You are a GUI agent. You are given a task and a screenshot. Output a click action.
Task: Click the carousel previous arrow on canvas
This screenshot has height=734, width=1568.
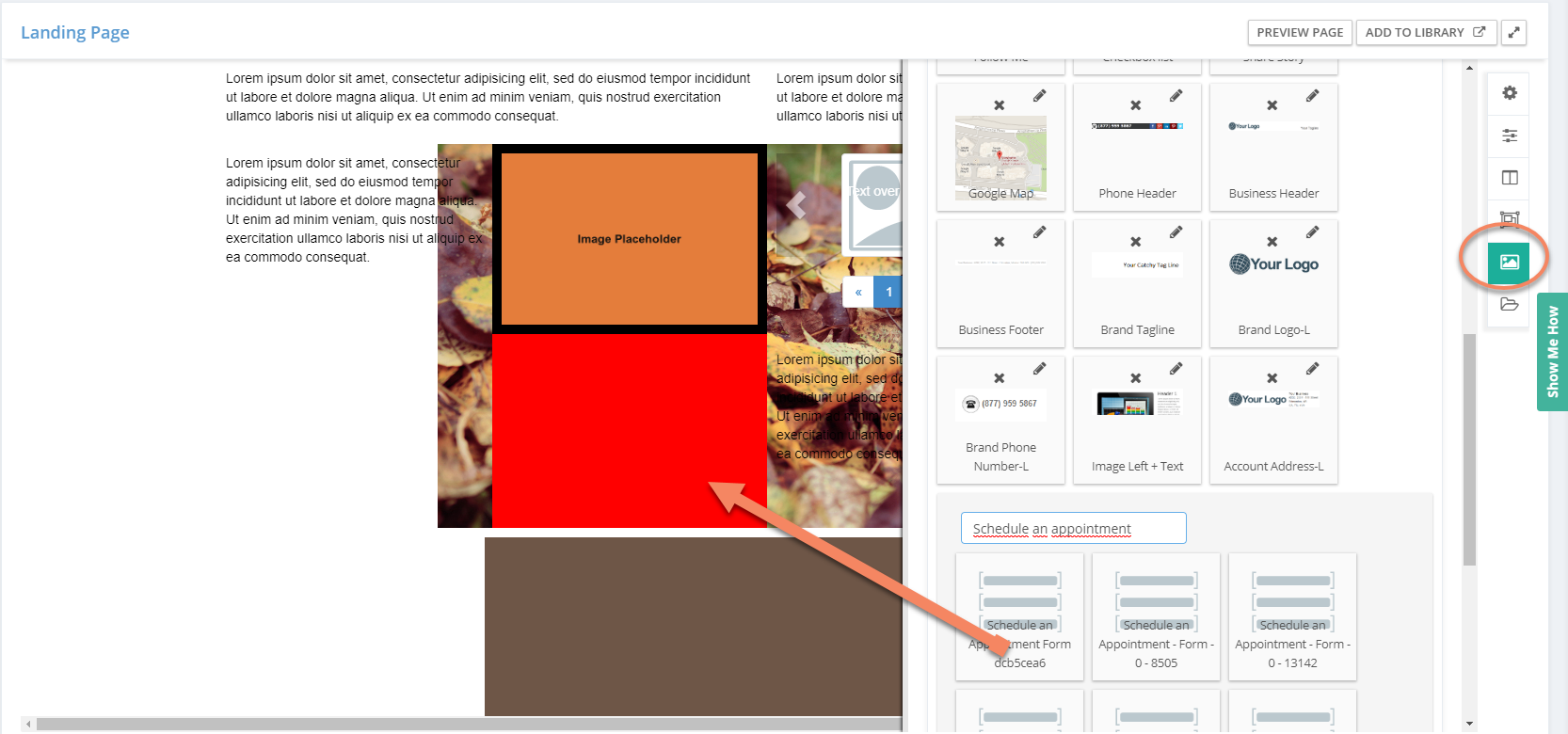click(x=797, y=204)
